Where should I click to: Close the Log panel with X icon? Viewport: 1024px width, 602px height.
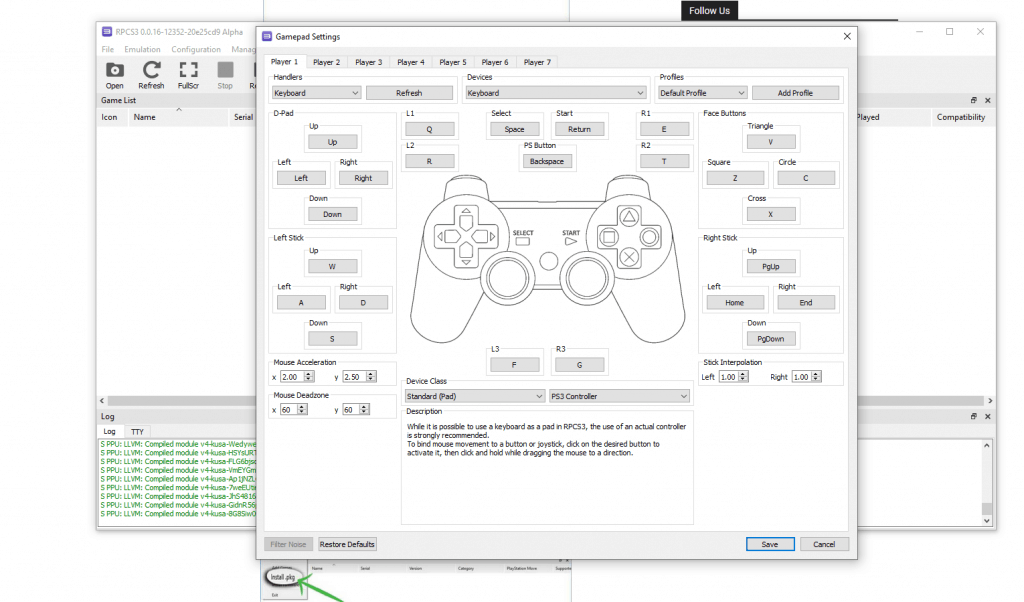coord(988,416)
